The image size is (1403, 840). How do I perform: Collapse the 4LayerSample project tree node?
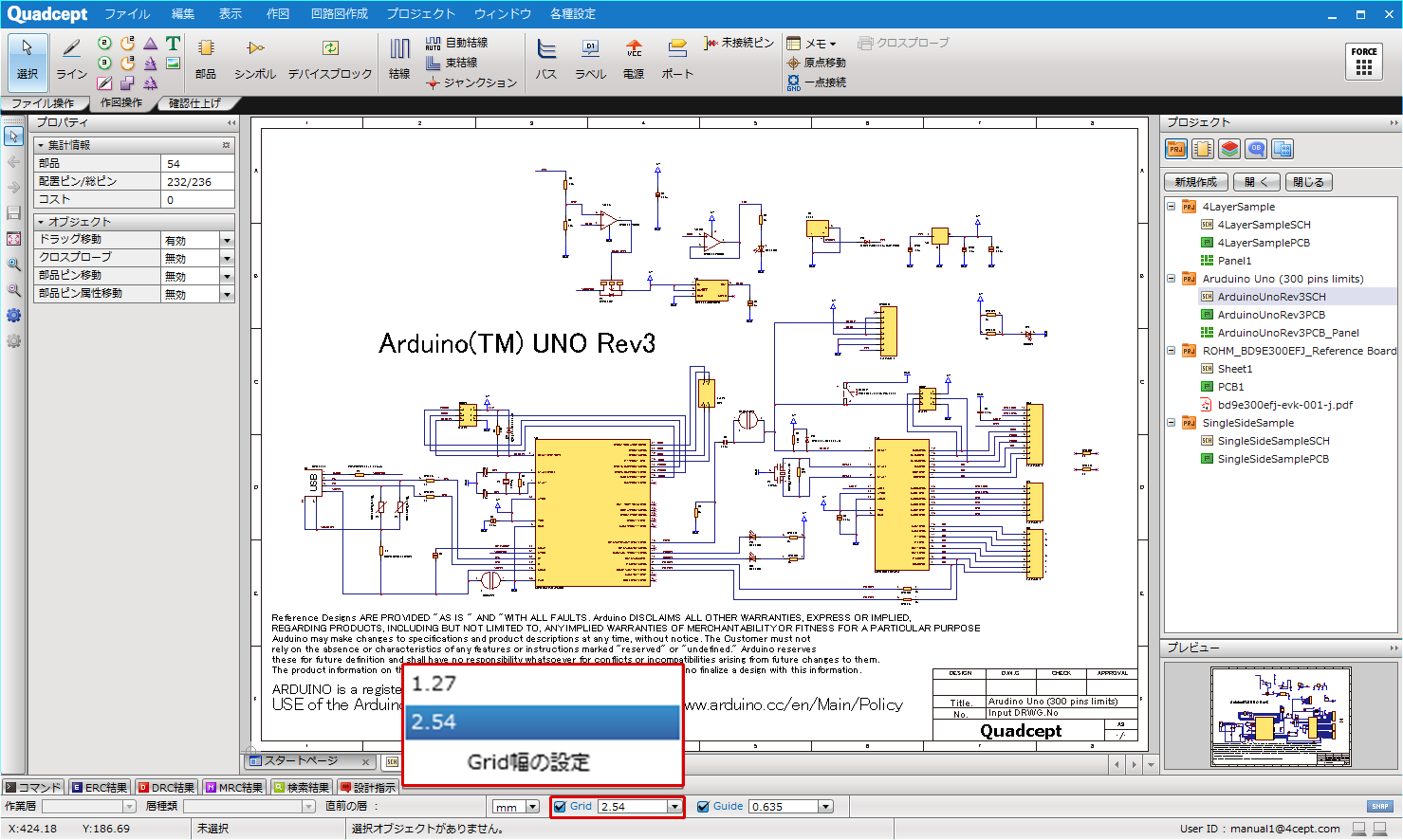pos(1172,207)
